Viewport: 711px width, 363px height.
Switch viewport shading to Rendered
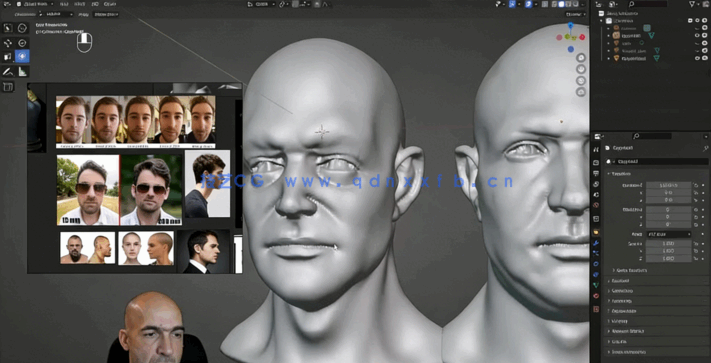pos(575,4)
